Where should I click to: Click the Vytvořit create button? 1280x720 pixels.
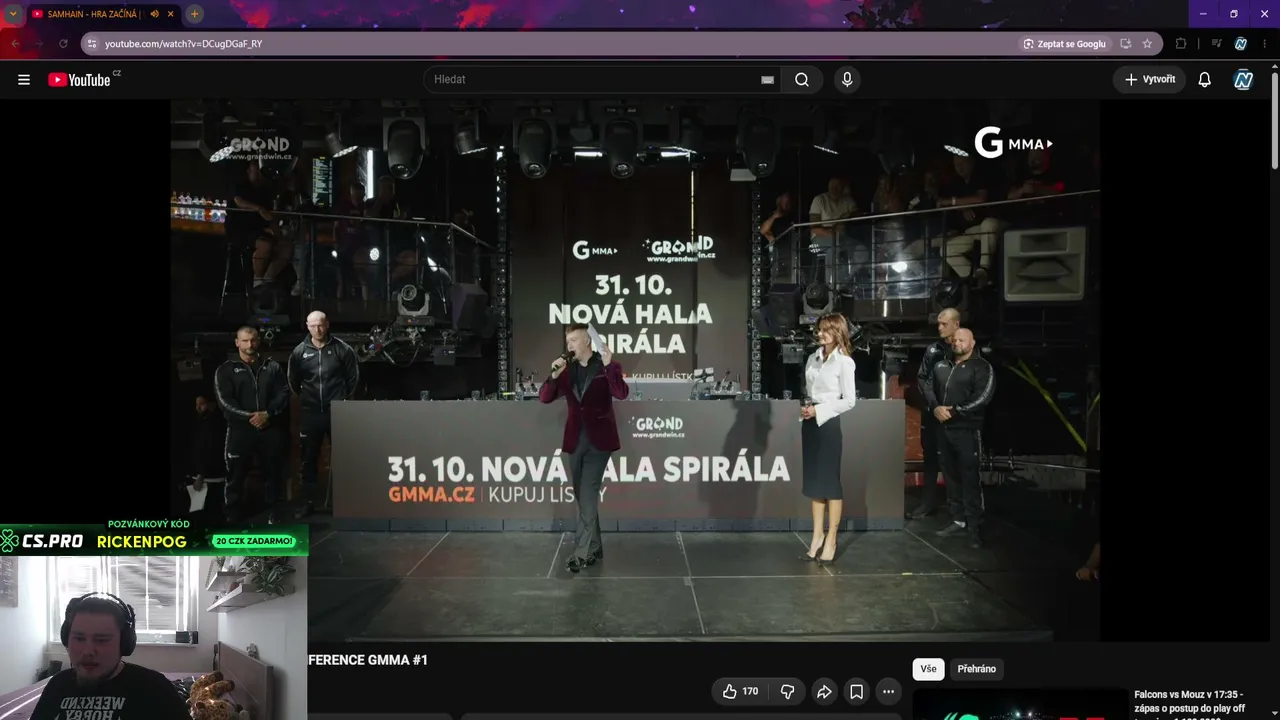click(1149, 80)
